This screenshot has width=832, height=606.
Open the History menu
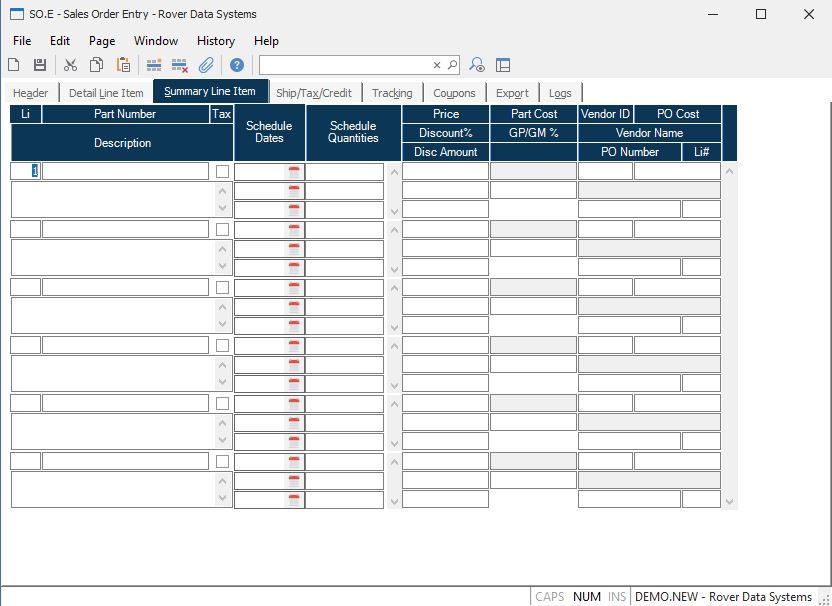click(x=216, y=41)
